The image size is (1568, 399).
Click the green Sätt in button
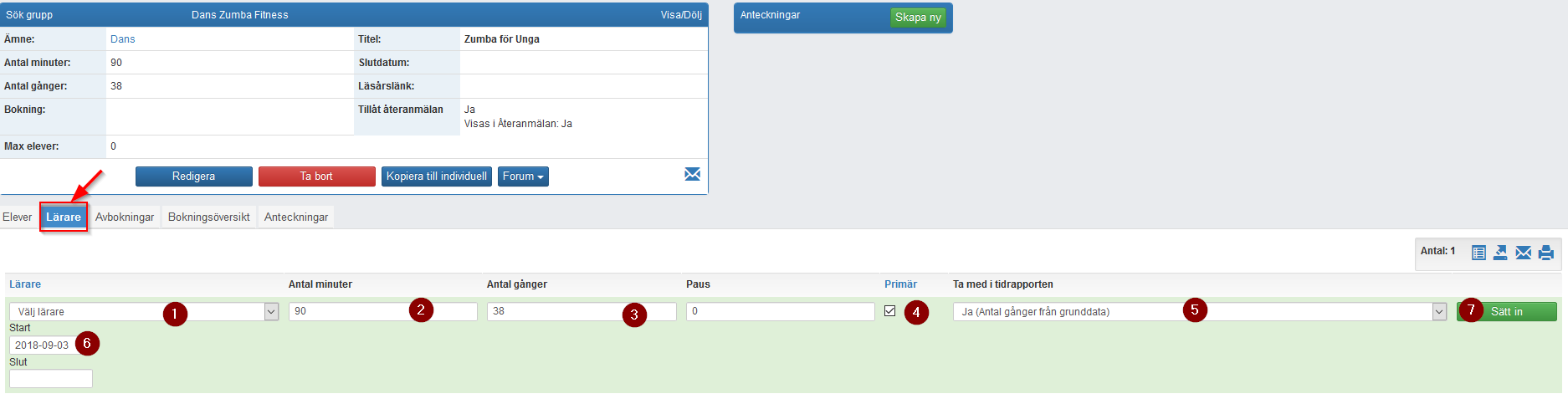click(x=1506, y=311)
